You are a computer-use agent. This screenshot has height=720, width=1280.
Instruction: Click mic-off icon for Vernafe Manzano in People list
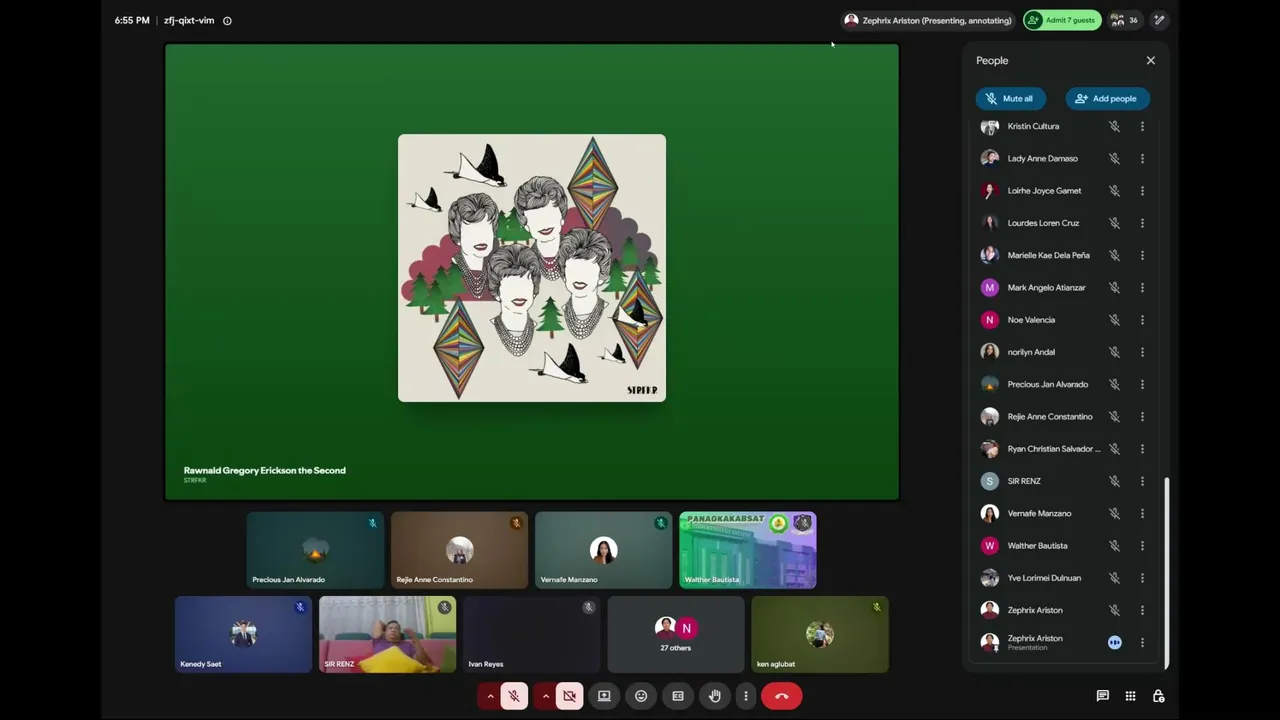pyautogui.click(x=1114, y=513)
